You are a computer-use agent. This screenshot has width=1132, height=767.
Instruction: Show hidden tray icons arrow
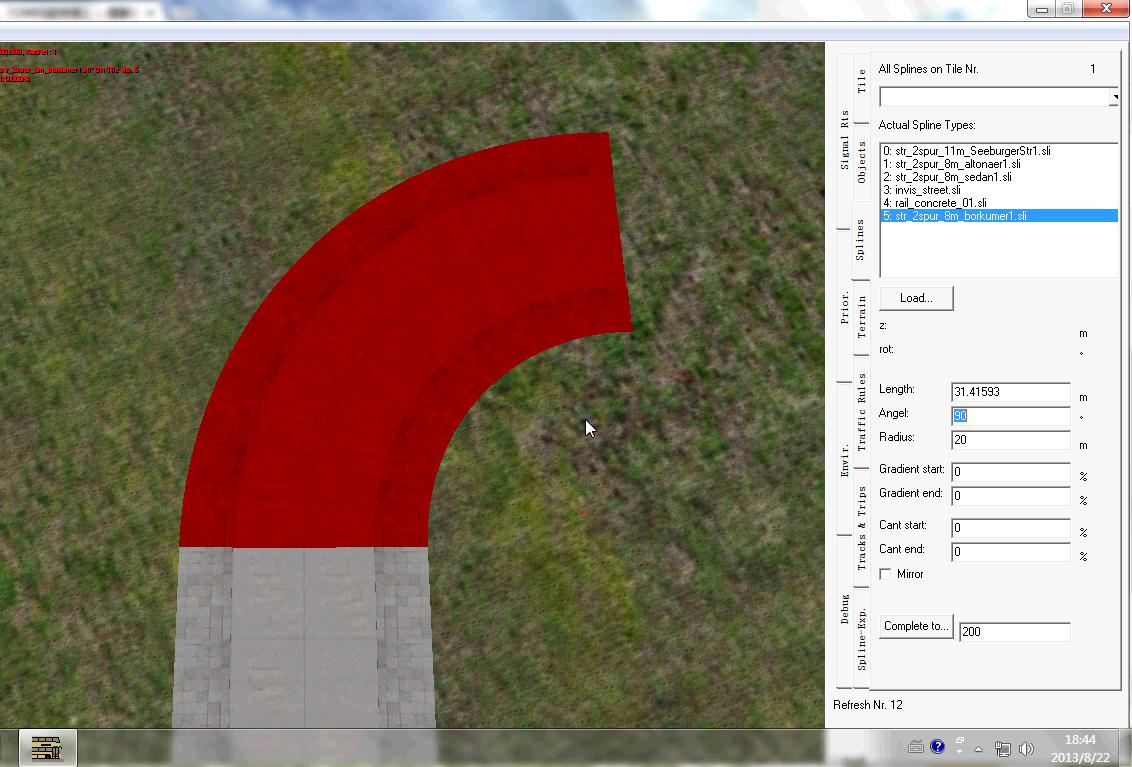pyautogui.click(x=978, y=748)
